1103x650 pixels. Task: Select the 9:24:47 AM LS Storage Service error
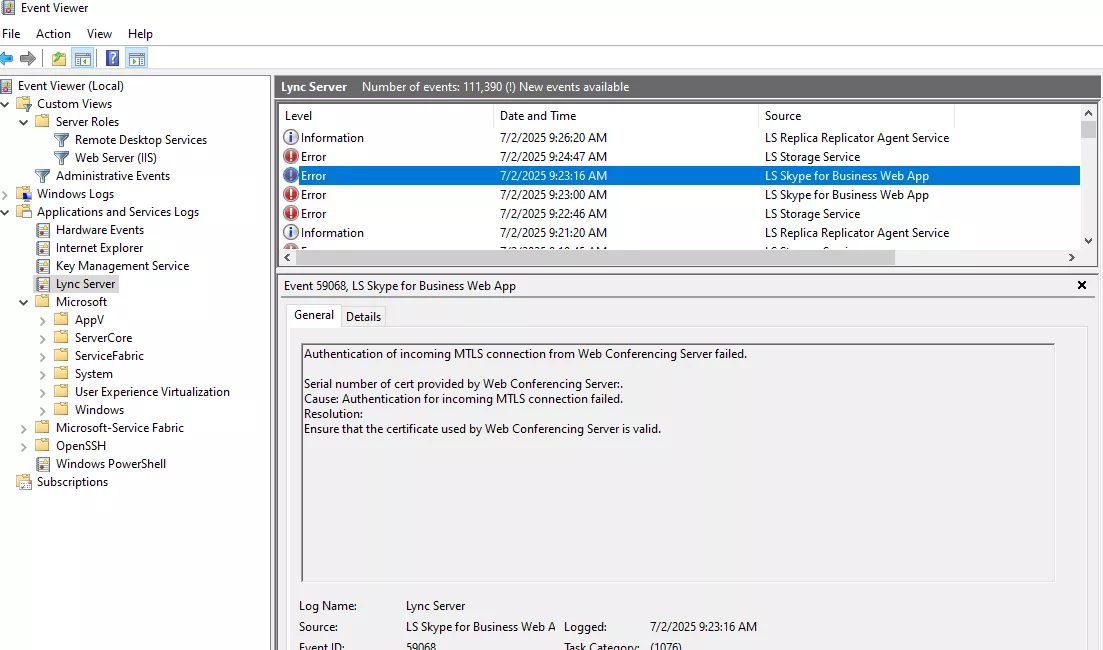pos(680,156)
